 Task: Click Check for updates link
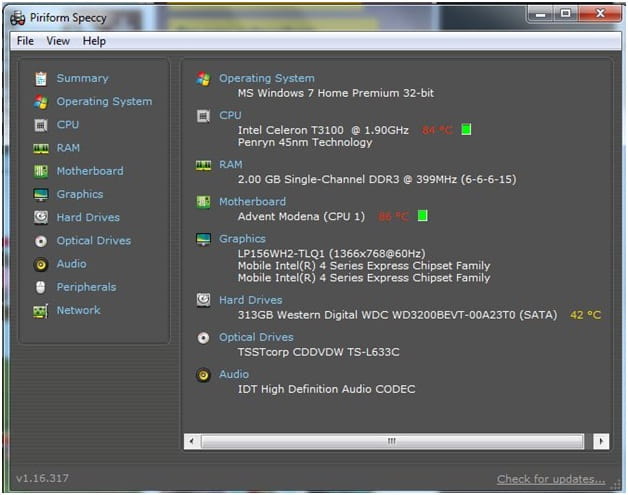(x=551, y=479)
